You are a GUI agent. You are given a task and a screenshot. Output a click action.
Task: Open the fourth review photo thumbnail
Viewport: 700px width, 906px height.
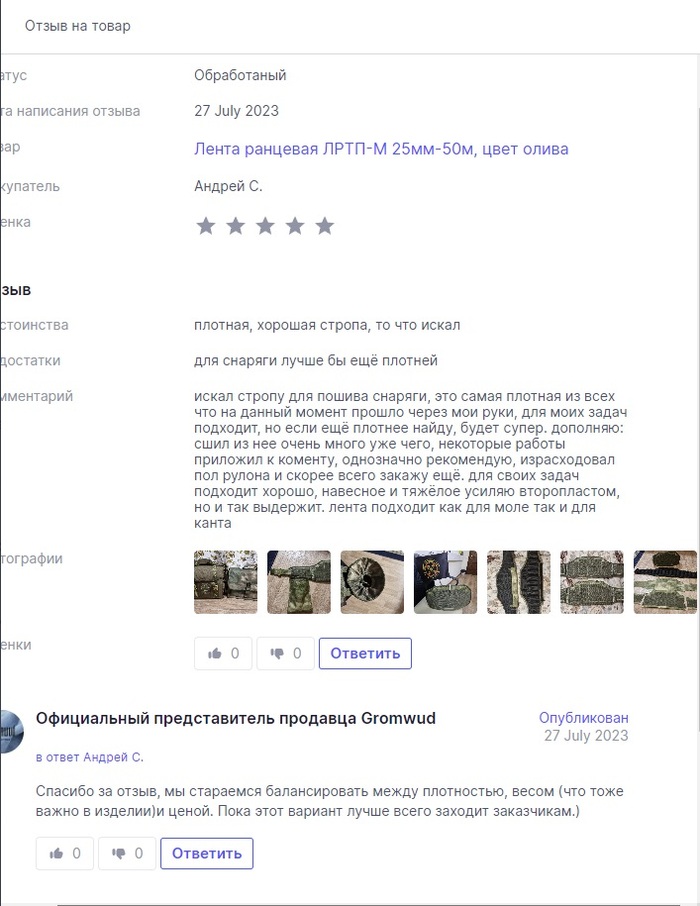click(446, 582)
